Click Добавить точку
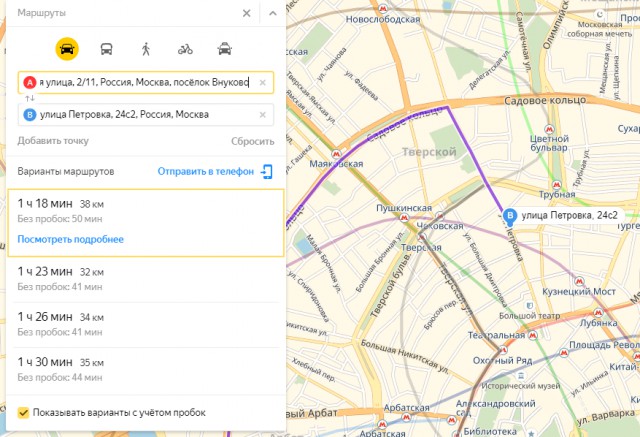 [53, 141]
